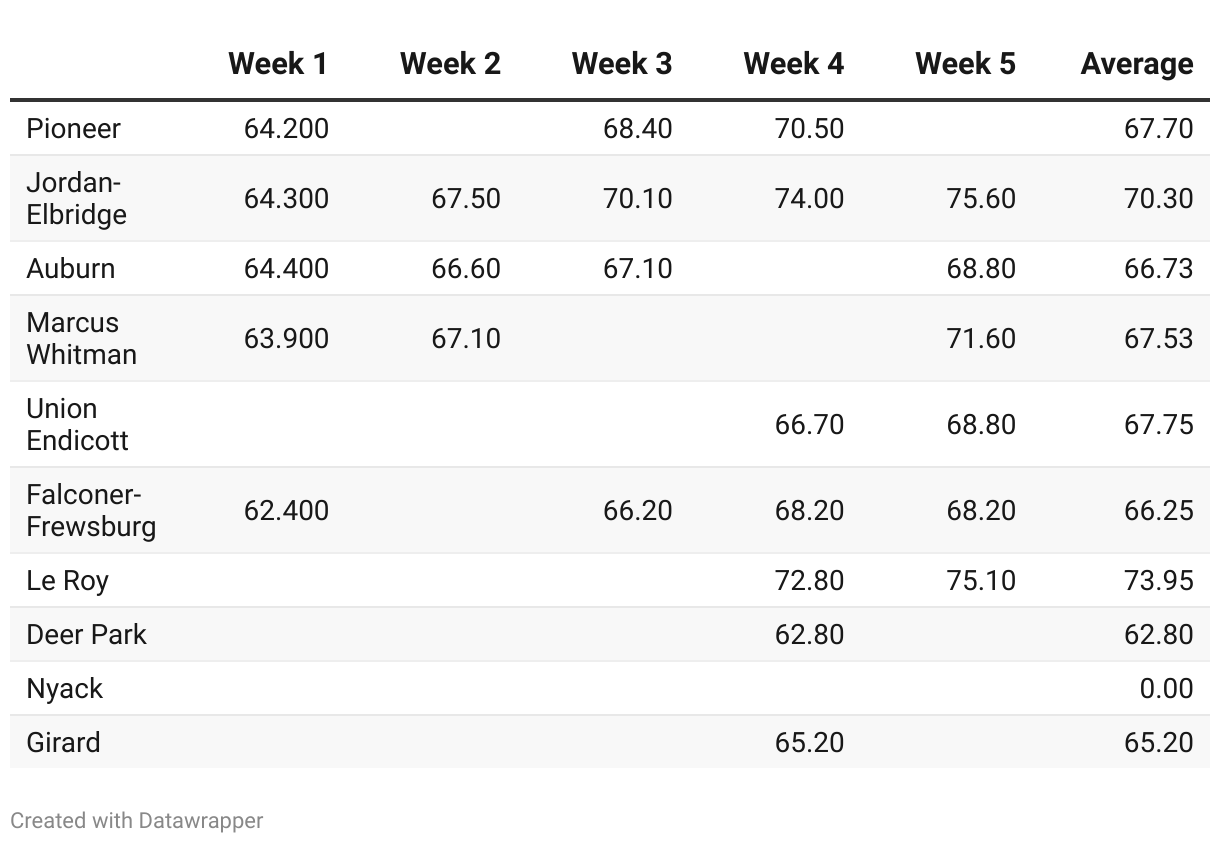
Task: Click the Week 1 column header
Action: pos(277,64)
